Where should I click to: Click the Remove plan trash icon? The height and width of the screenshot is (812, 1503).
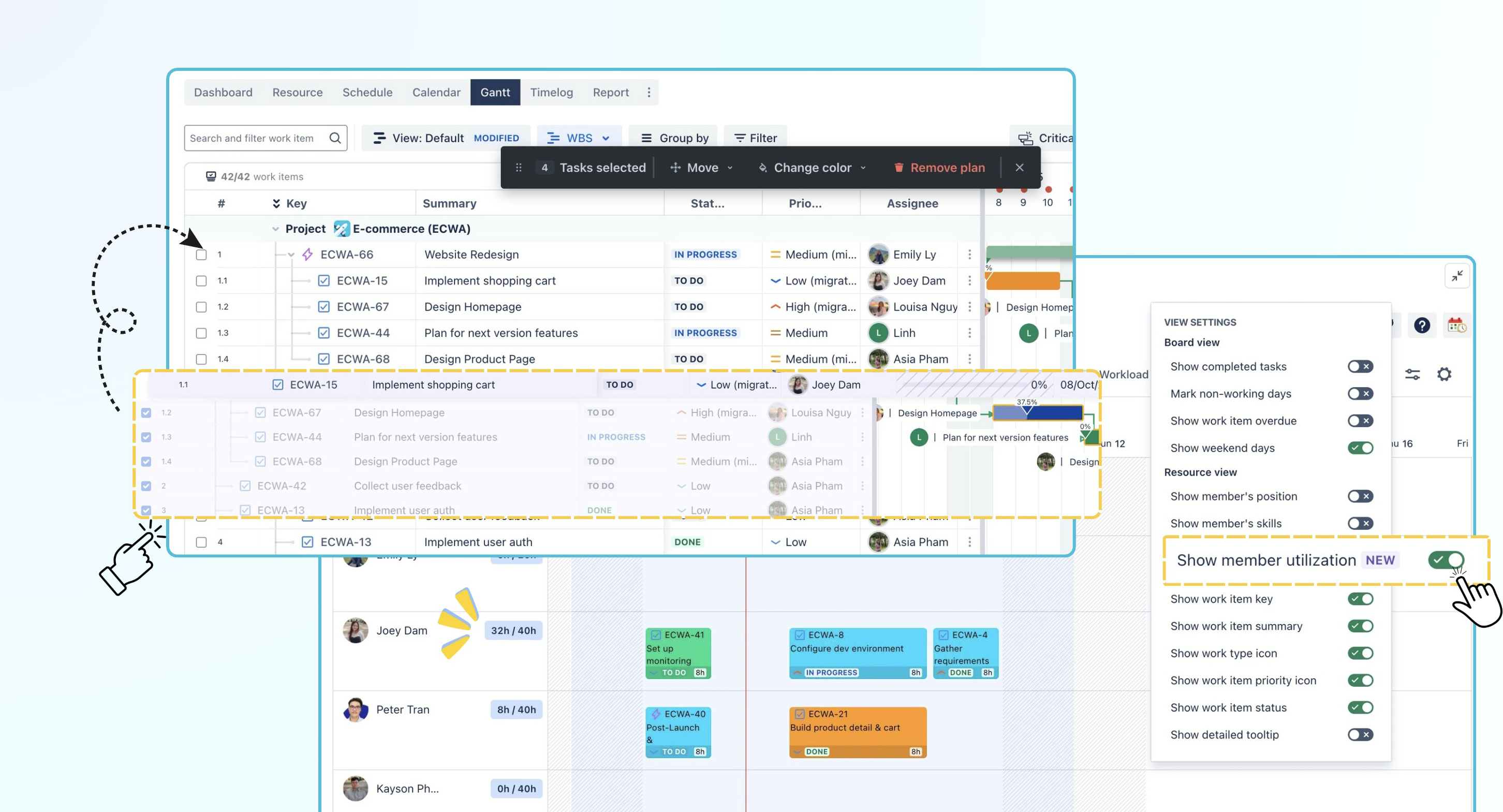[x=898, y=167]
